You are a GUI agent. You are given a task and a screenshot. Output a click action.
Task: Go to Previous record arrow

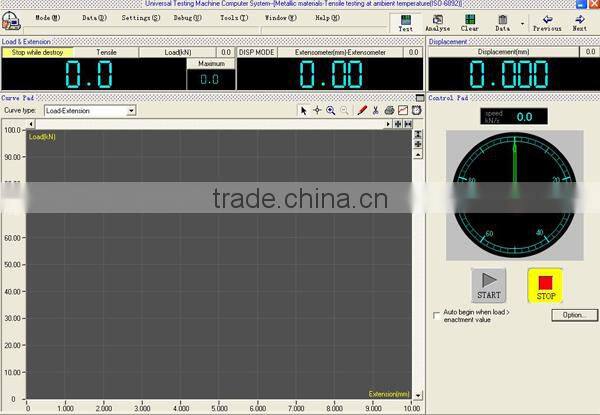(547, 21)
